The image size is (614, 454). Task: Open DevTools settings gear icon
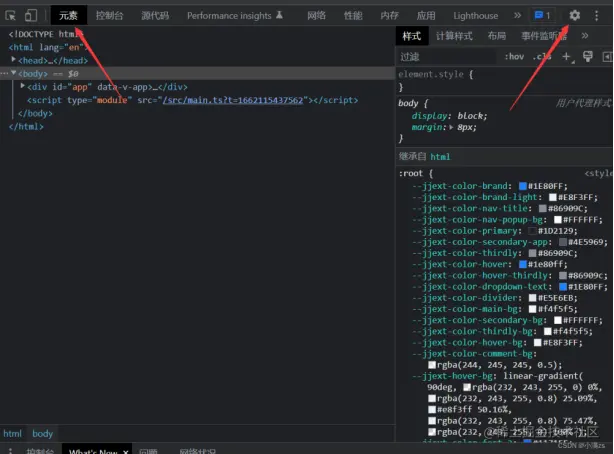[574, 16]
